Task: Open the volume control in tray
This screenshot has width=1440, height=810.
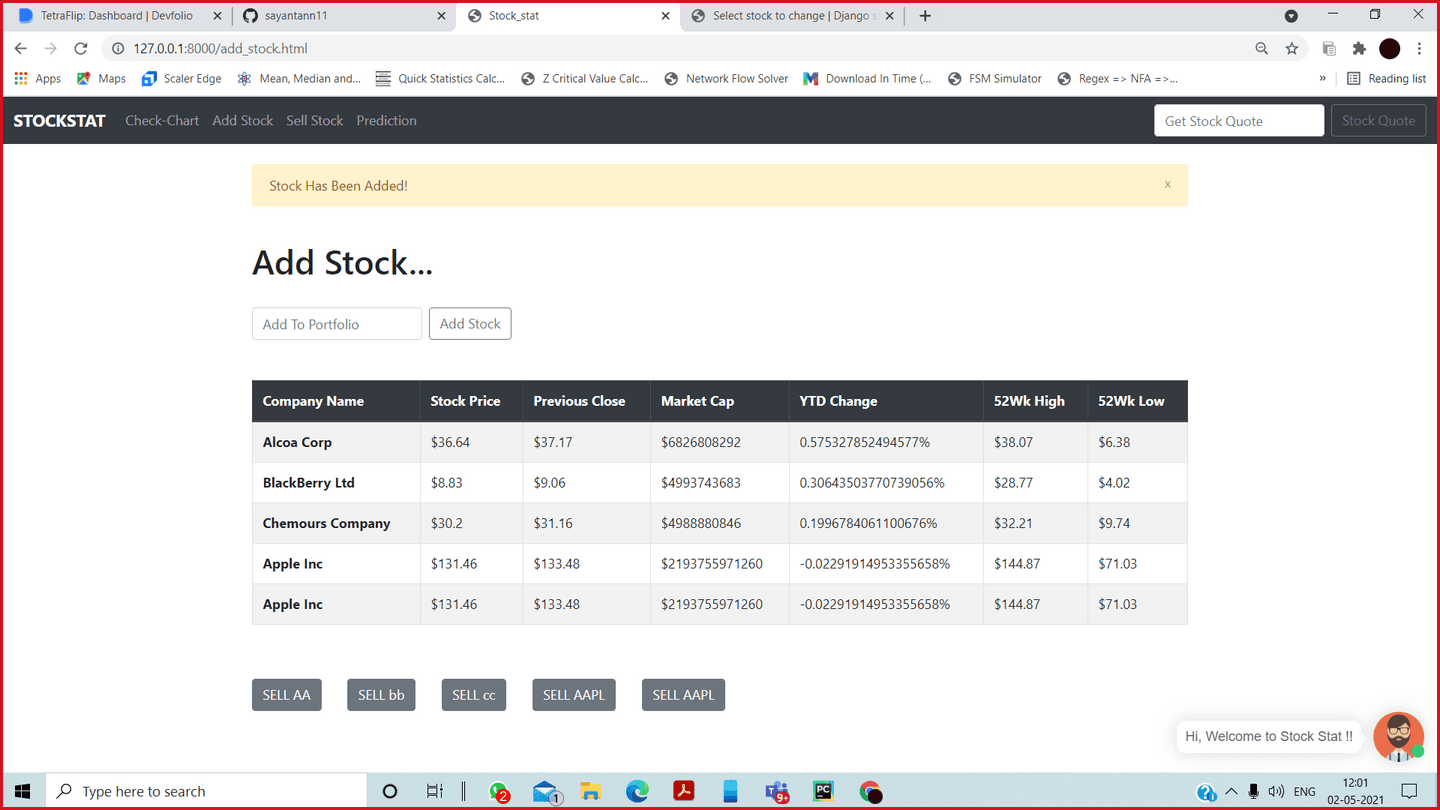Action: [1276, 791]
